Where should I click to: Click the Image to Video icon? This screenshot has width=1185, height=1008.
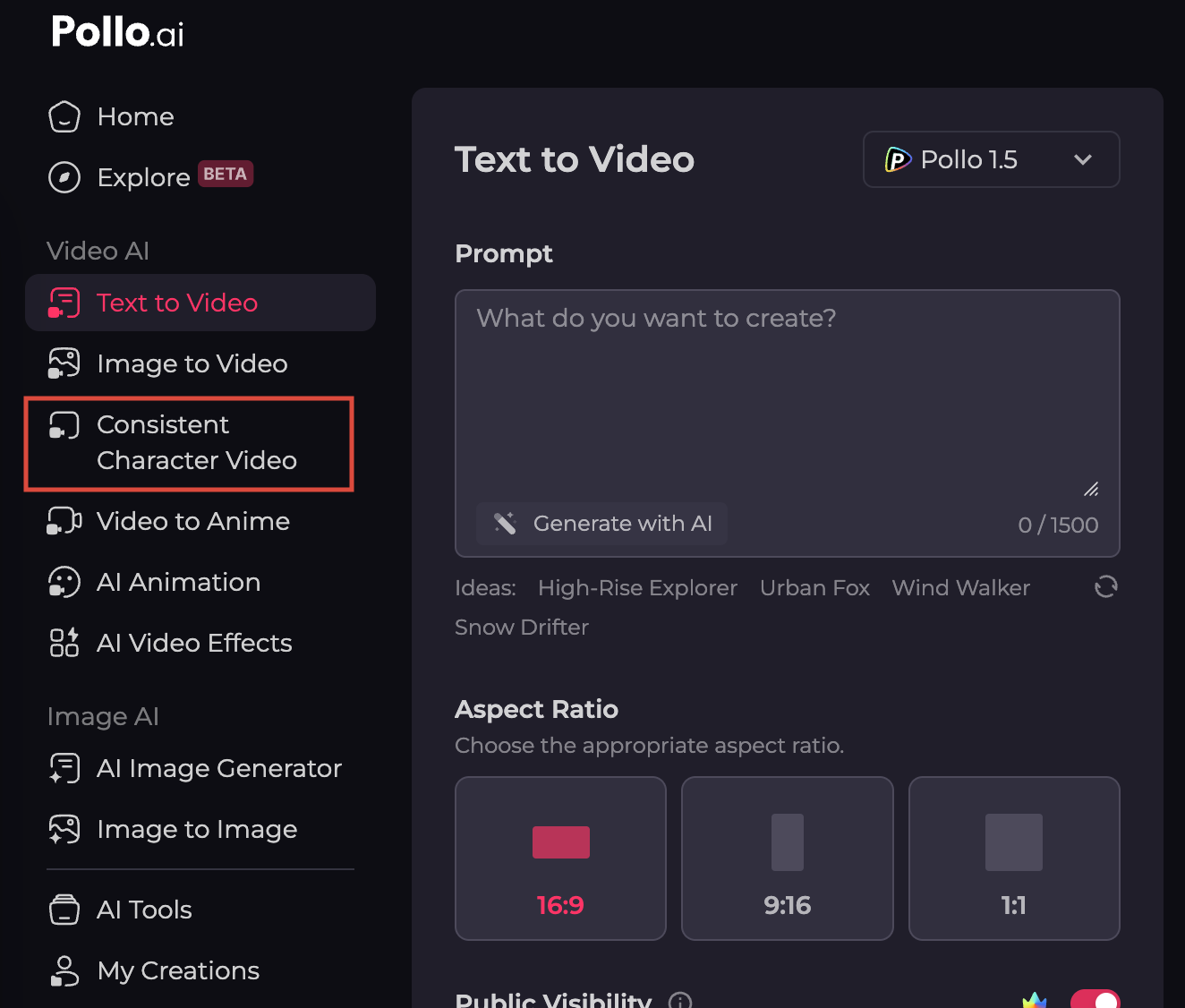point(64,363)
